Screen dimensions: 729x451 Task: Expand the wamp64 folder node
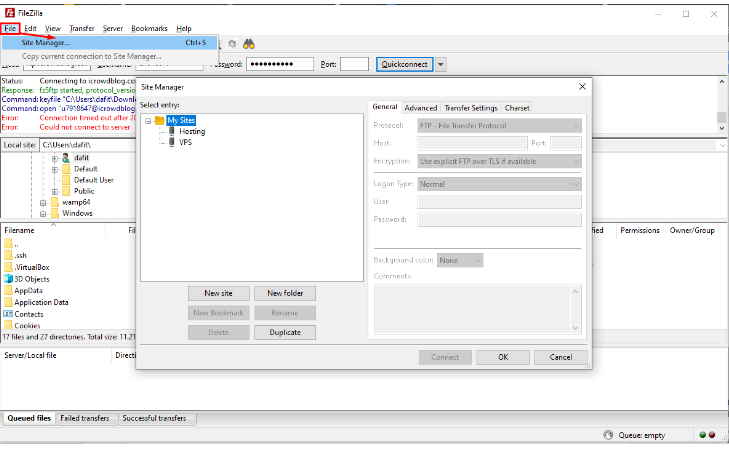coord(43,203)
